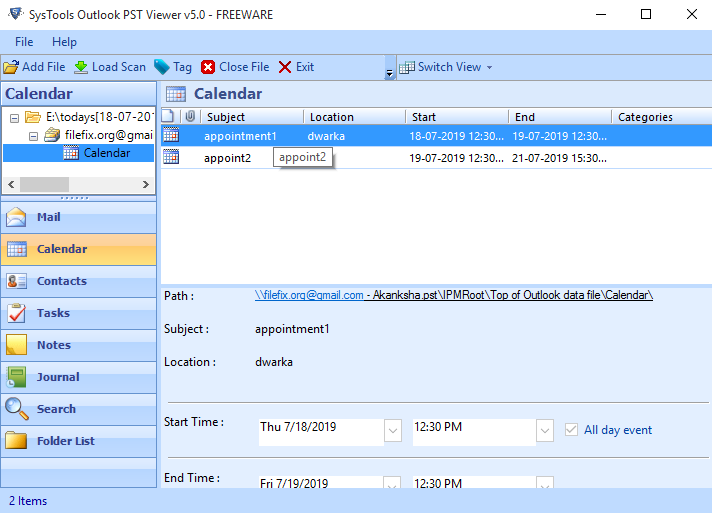712x513 pixels.
Task: Select the appointment1 subject cell
Action: pyautogui.click(x=240, y=136)
